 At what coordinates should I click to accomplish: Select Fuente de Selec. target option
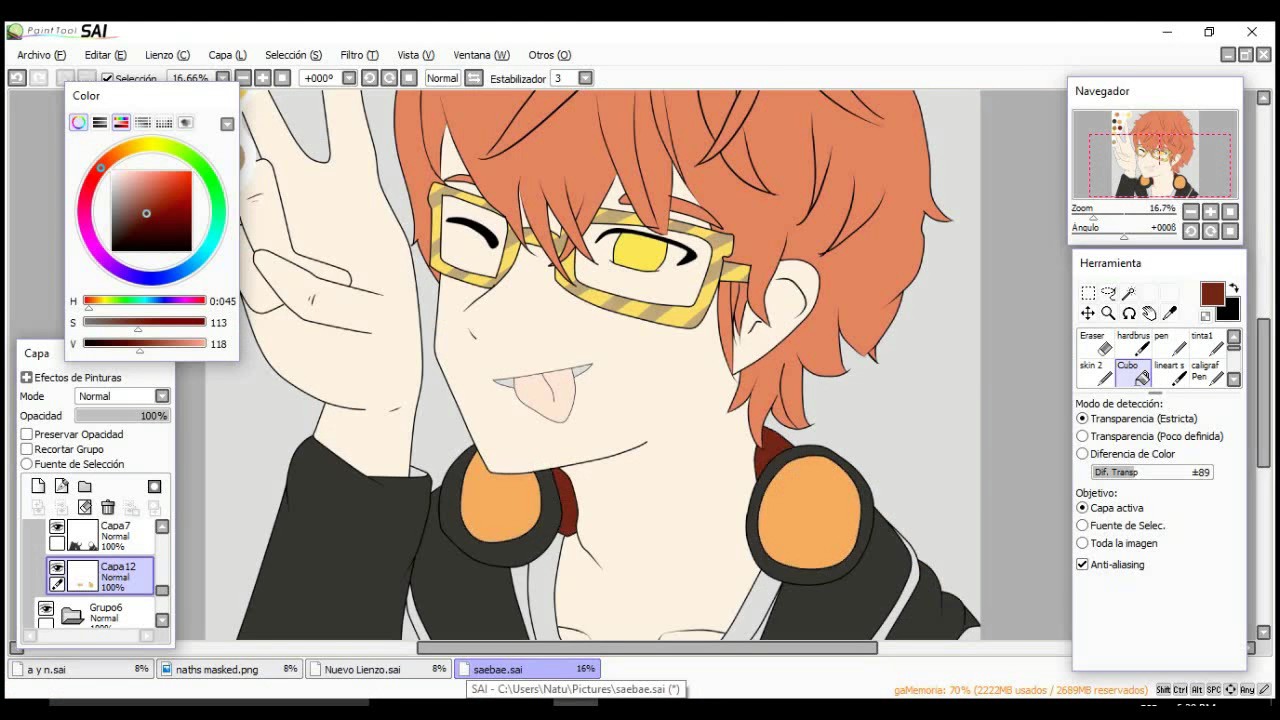(1082, 525)
